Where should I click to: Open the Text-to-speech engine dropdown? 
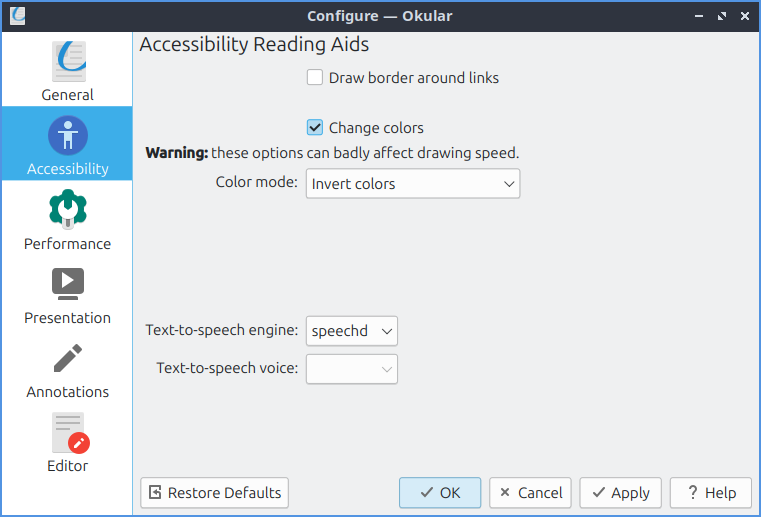tap(352, 331)
